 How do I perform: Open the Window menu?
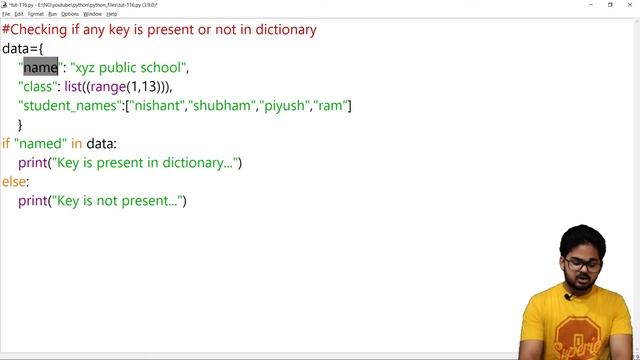coord(92,14)
